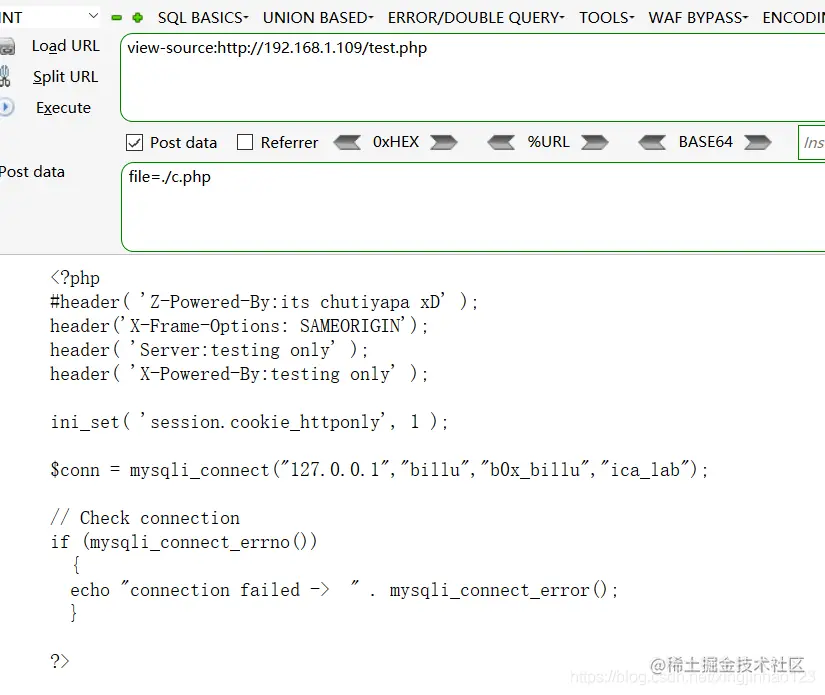Click the 'Server:testing only' header line
The width and height of the screenshot is (825, 695).
pos(209,350)
